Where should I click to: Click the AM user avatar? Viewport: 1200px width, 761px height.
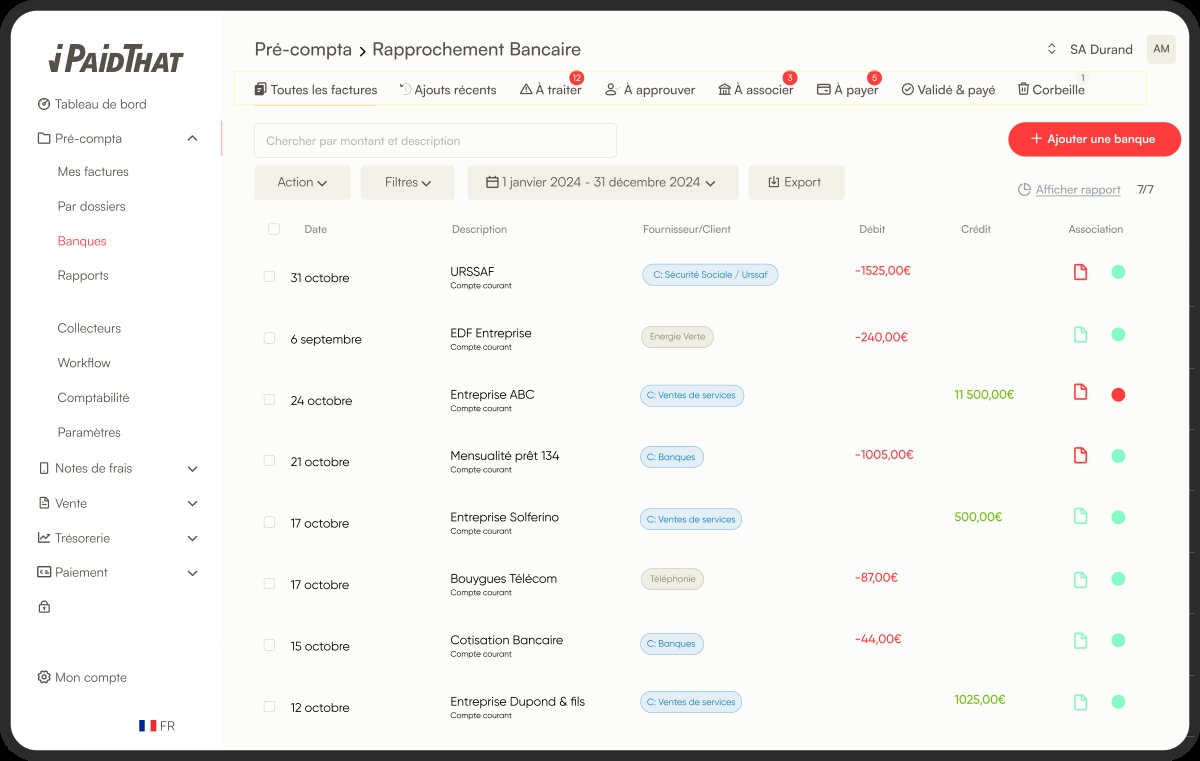[1161, 49]
